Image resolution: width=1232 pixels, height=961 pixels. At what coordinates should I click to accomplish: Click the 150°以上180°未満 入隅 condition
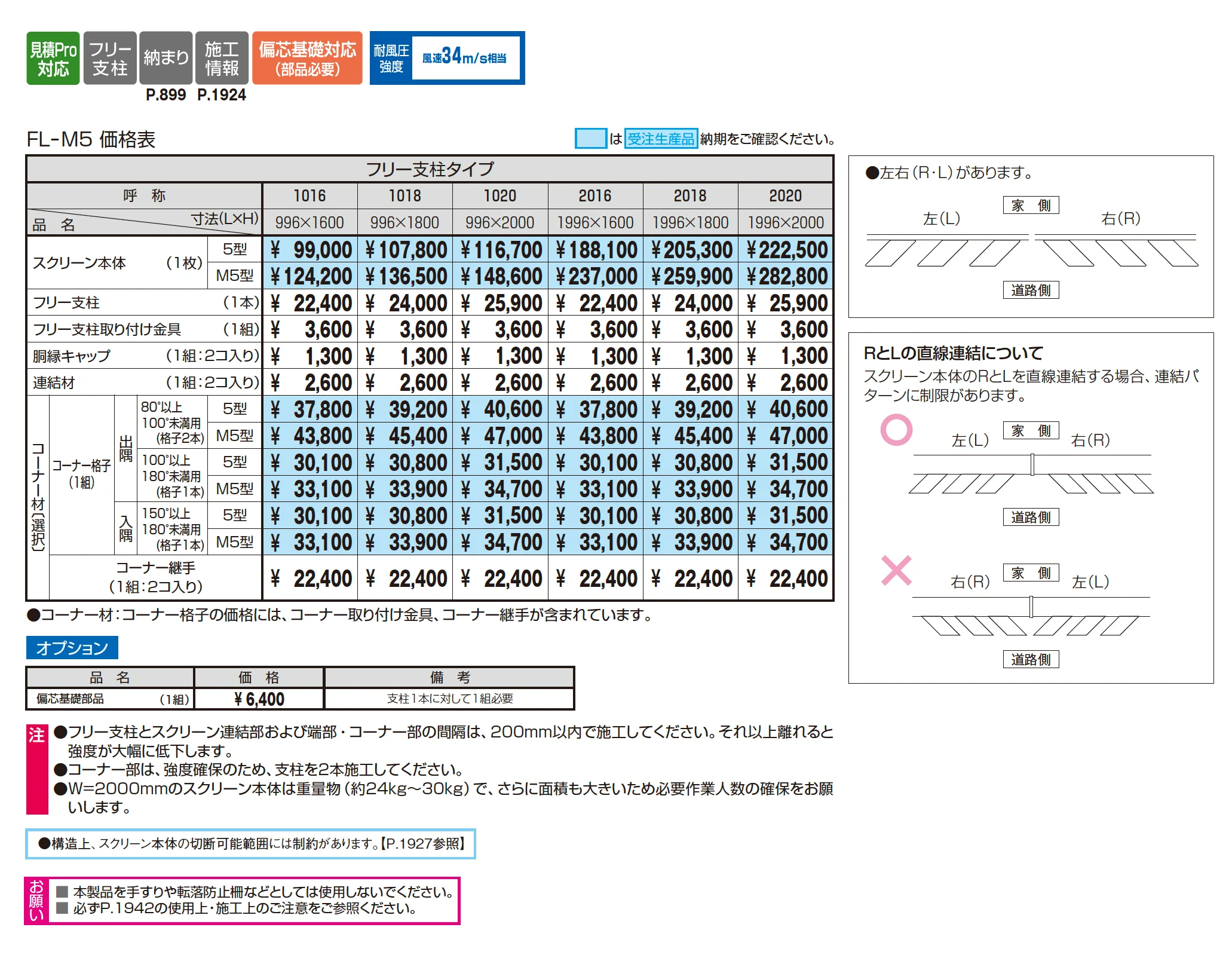click(173, 529)
